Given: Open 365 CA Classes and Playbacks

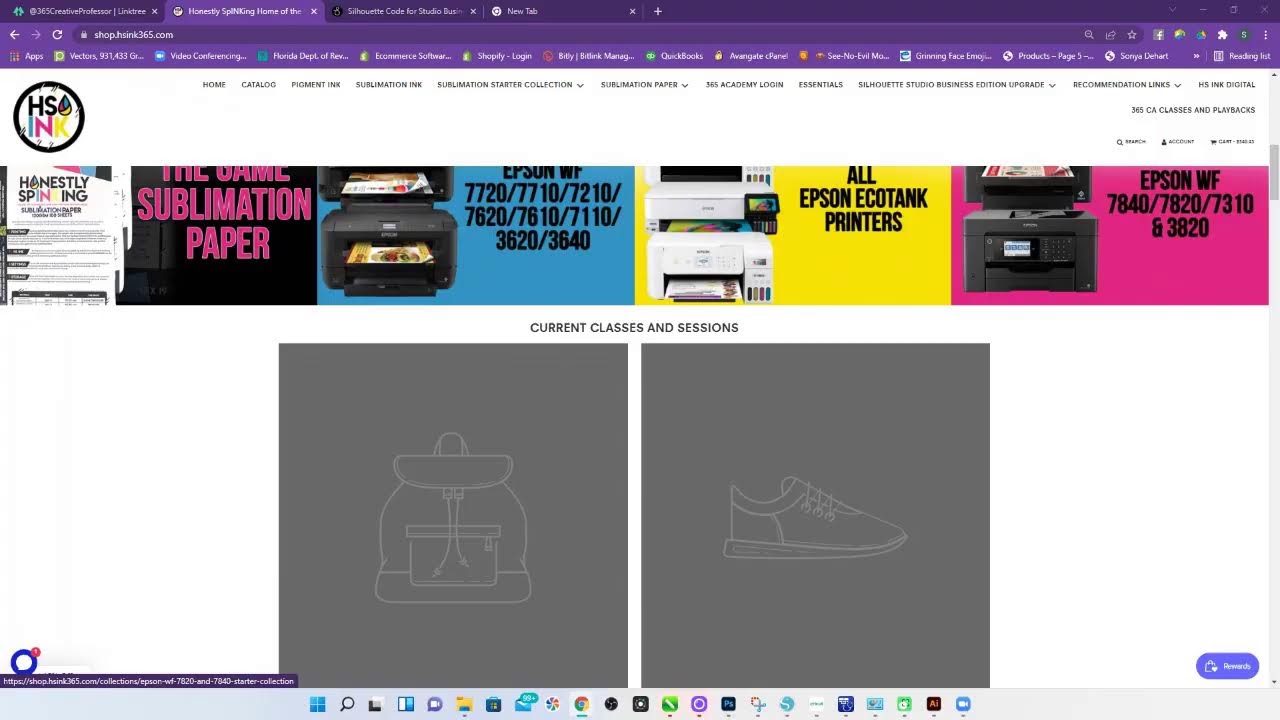Looking at the screenshot, I should [1193, 110].
